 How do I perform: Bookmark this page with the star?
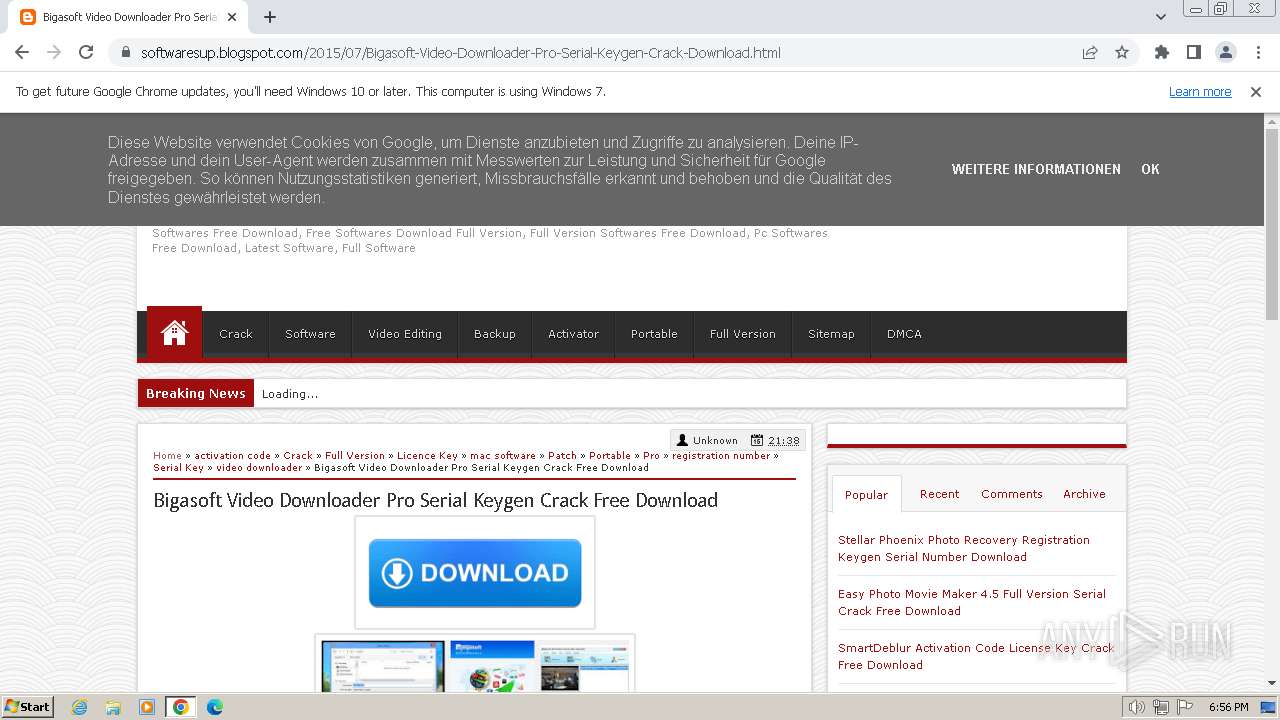click(1122, 53)
